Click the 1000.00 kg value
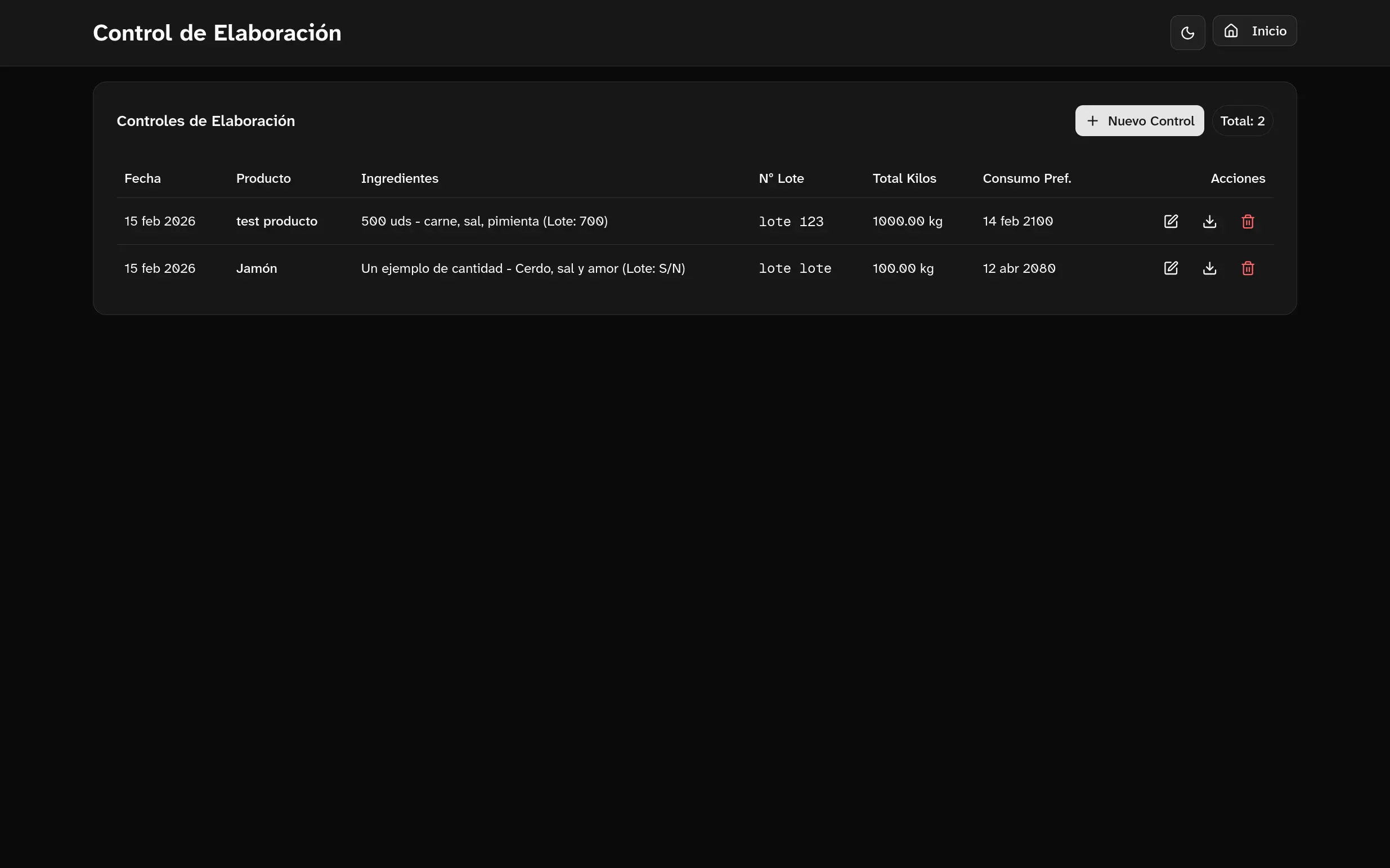 [907, 221]
